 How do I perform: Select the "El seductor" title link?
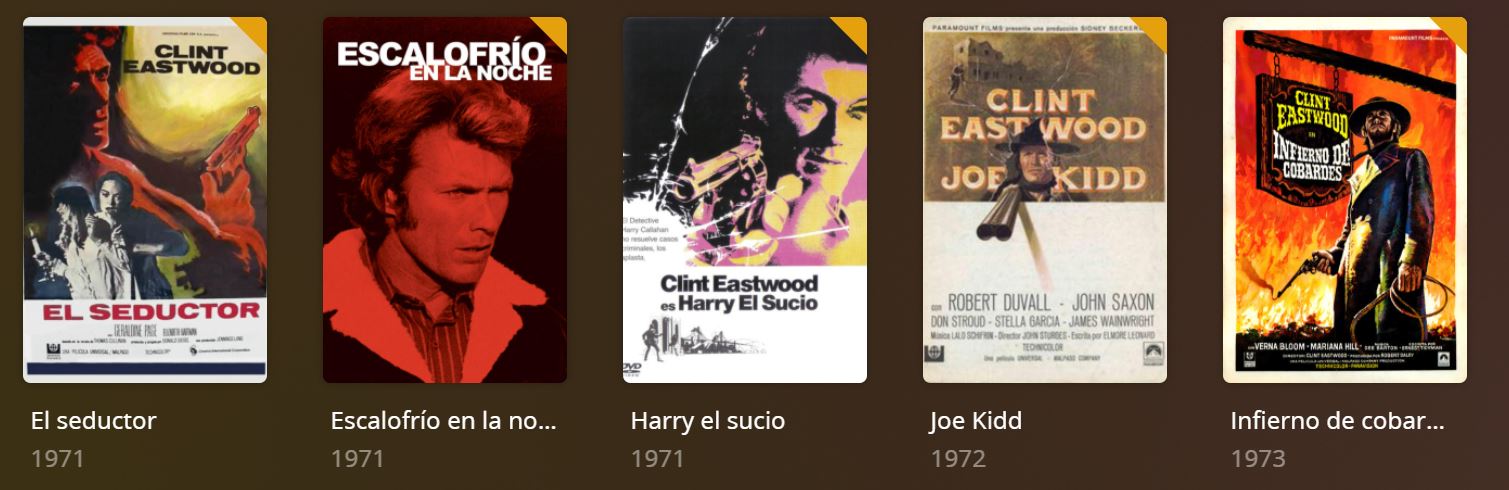coord(94,421)
